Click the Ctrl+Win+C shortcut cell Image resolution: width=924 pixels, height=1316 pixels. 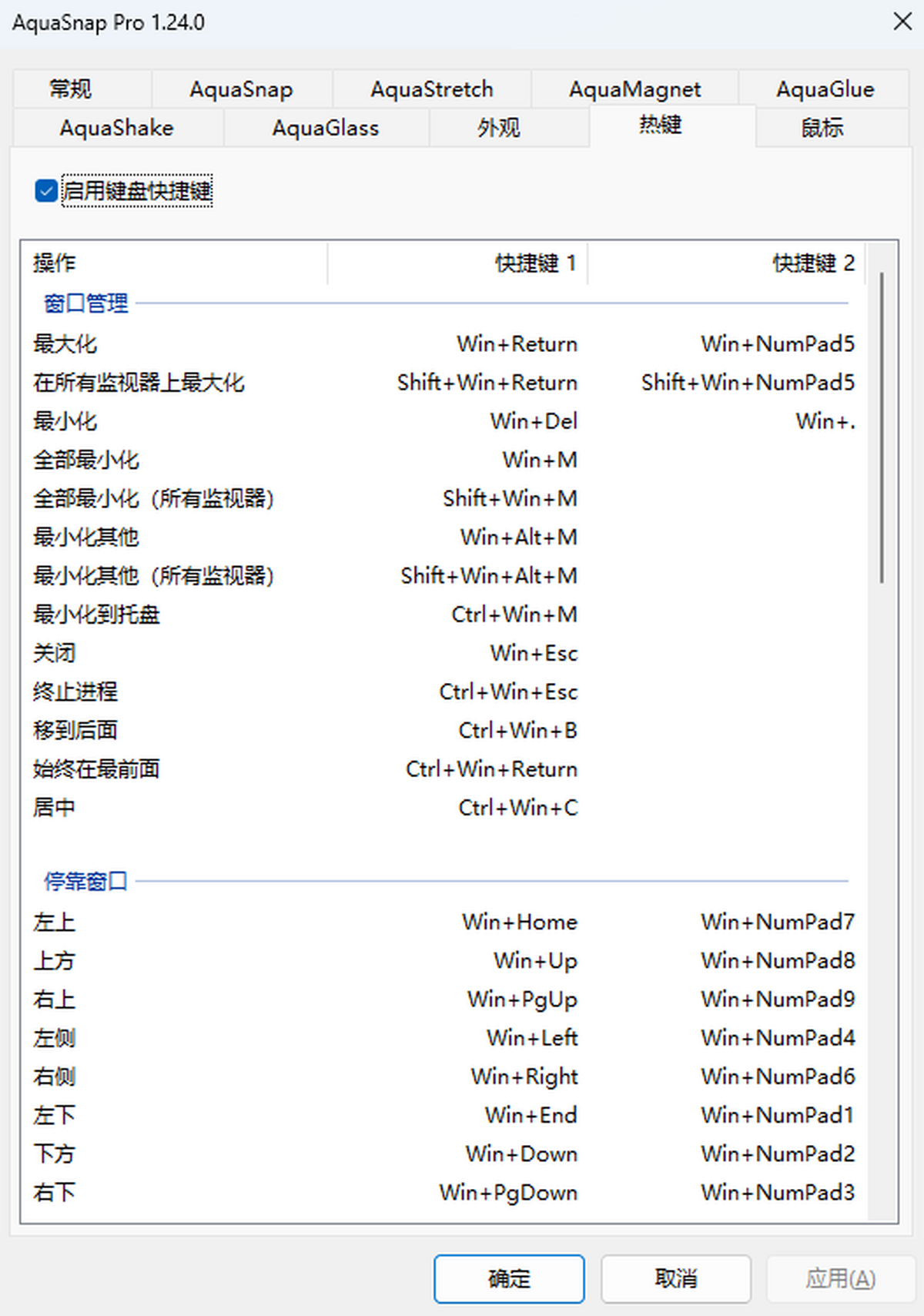click(518, 807)
